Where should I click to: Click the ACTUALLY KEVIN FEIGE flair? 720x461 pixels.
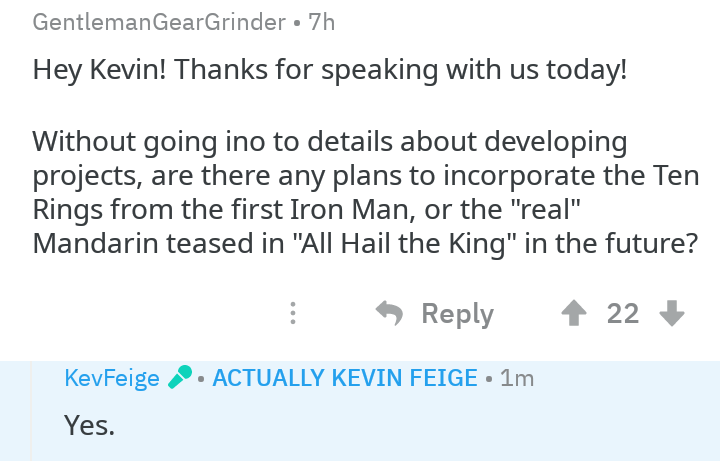coord(344,378)
